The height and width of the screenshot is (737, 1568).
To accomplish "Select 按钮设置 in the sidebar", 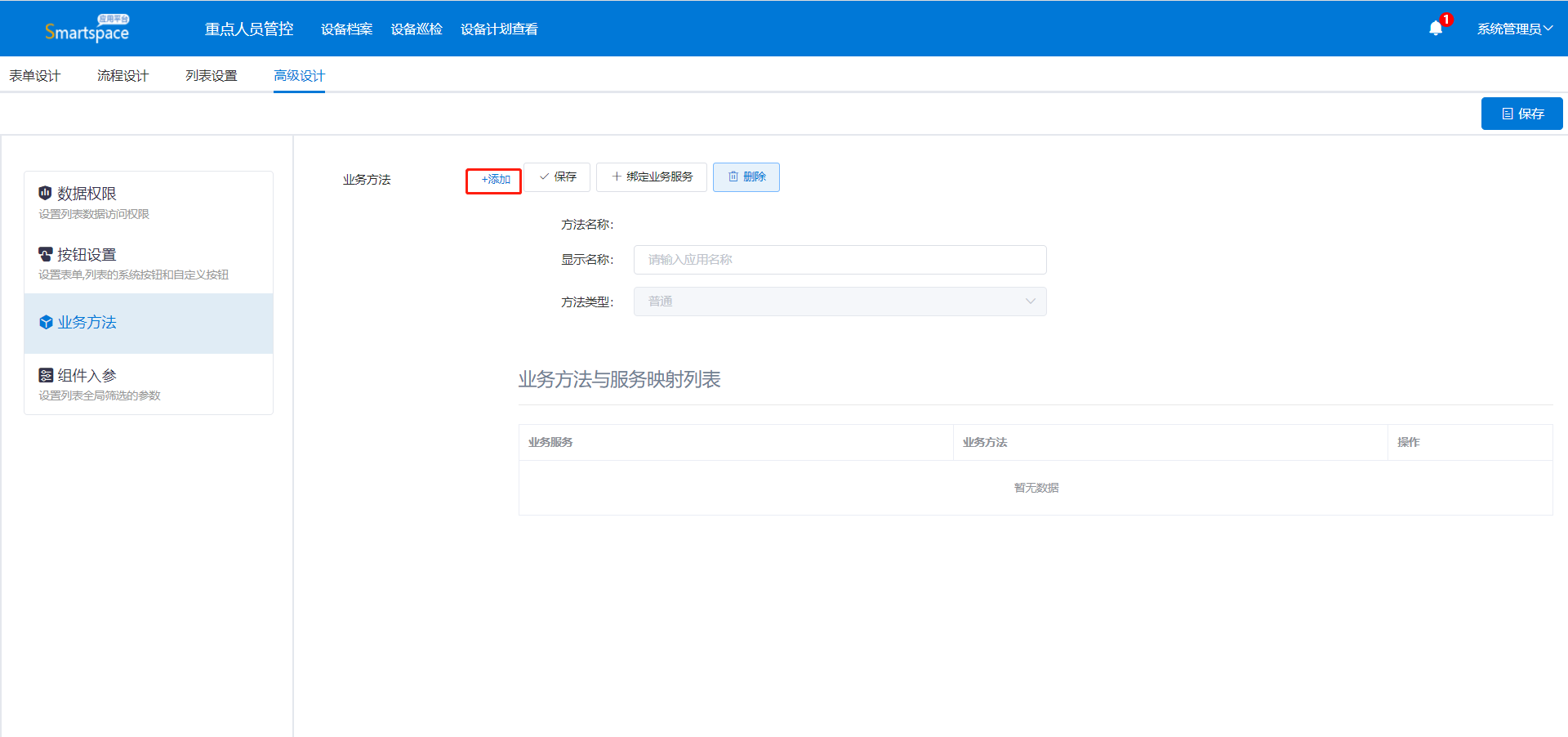I will (x=149, y=263).
